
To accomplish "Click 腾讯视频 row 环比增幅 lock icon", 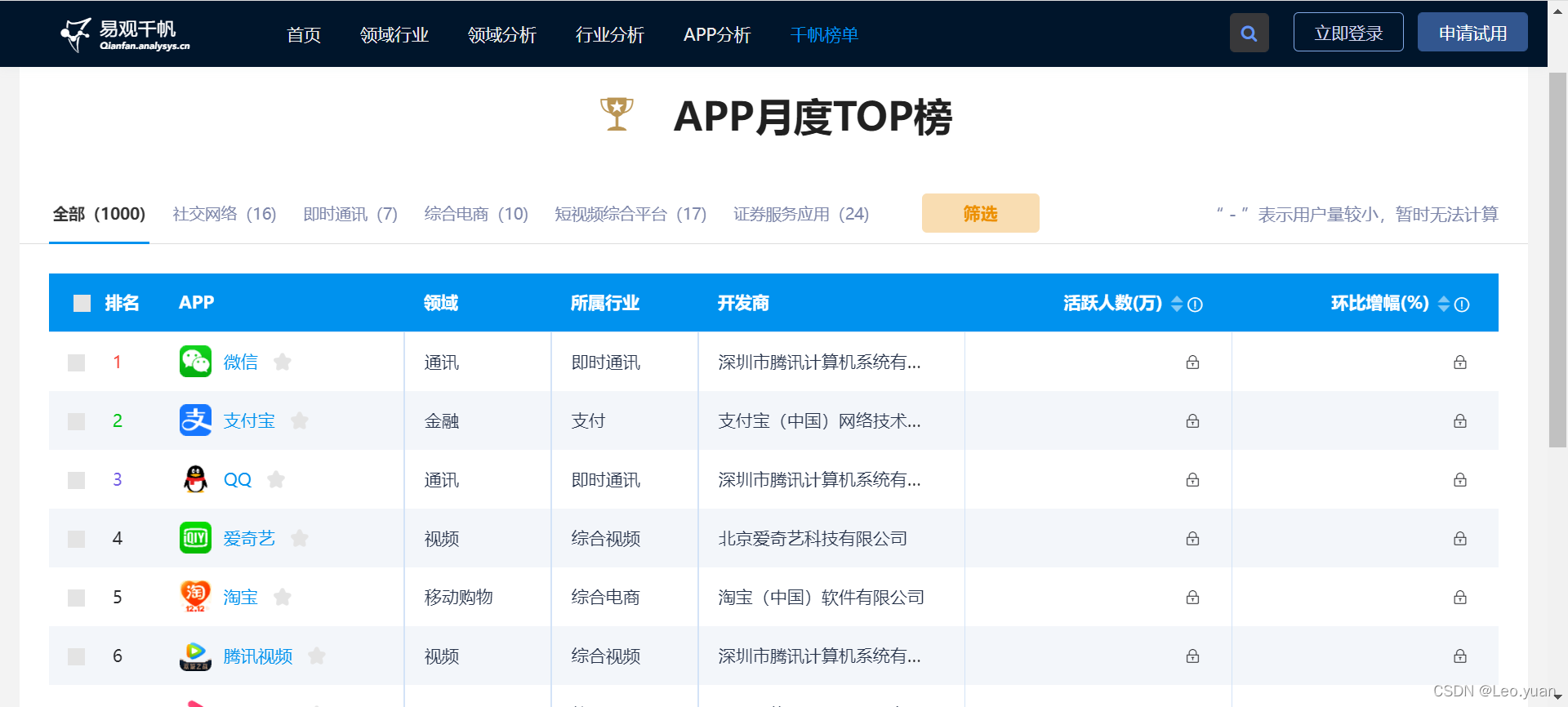I will (1460, 656).
